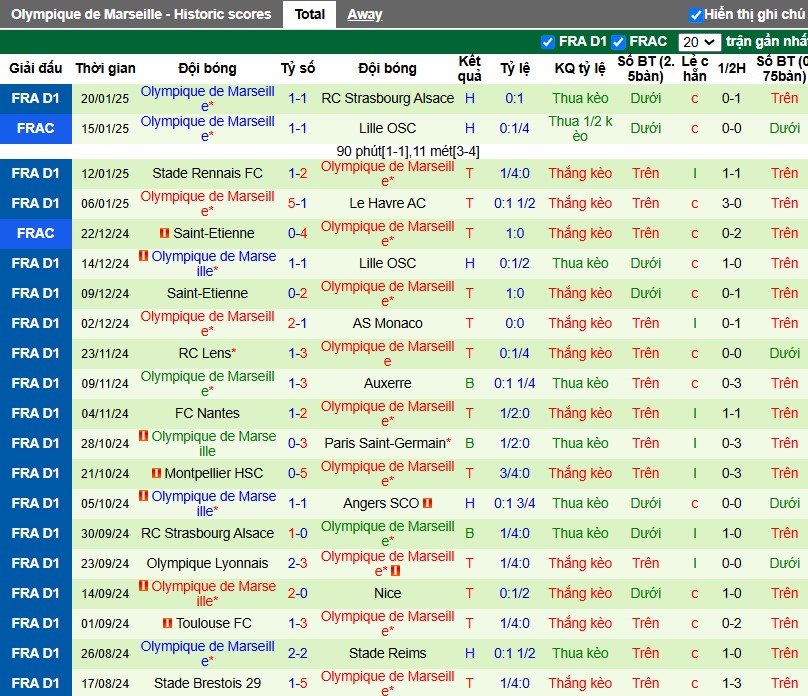
Task: Select Paris Saint-Germain team name
Action: point(385,443)
